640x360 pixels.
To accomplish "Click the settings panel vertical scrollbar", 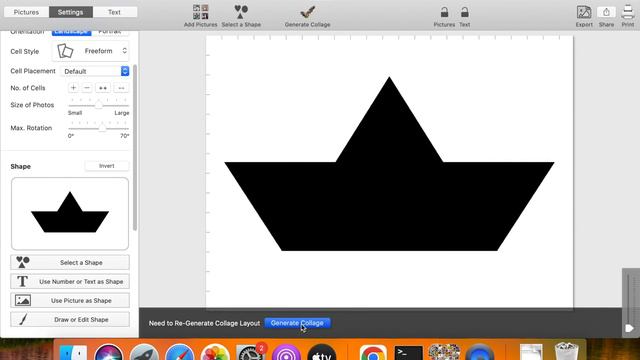I will (135, 147).
